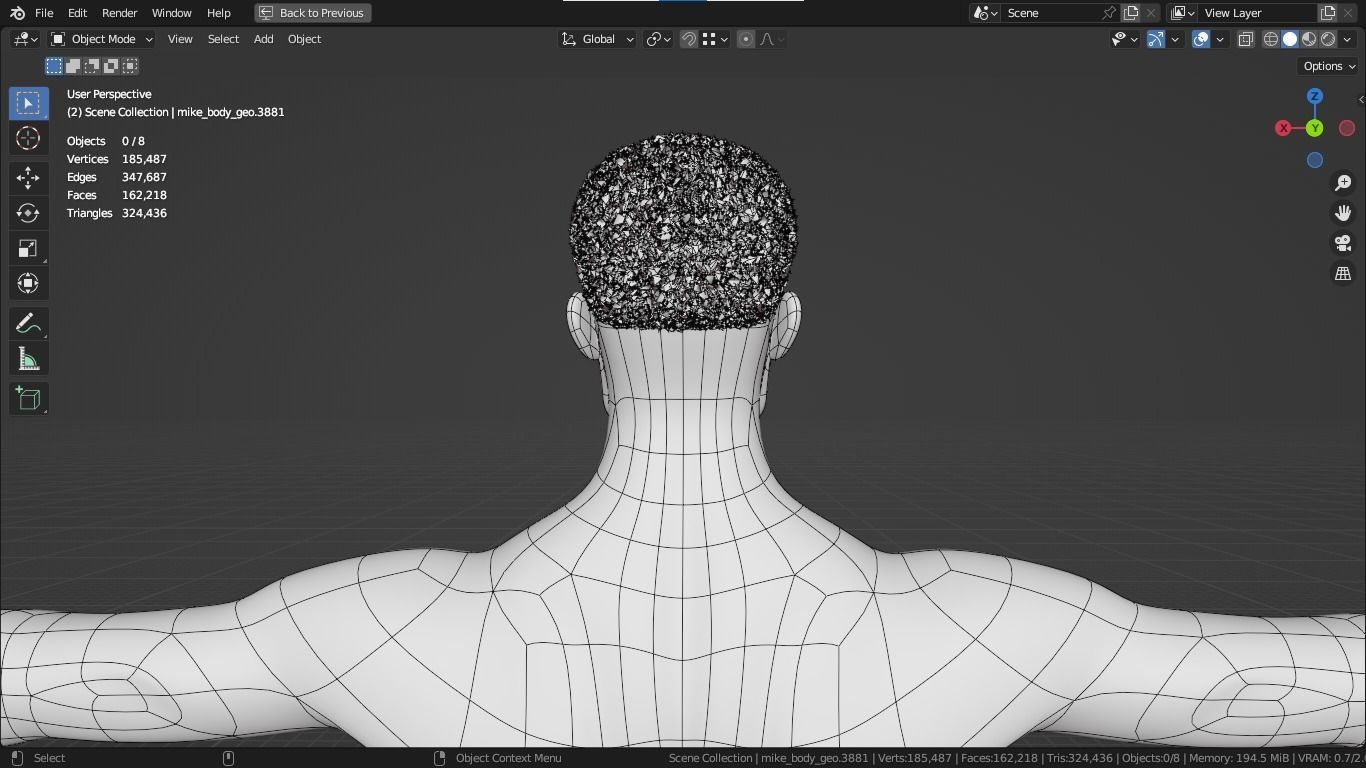
Task: Click the Blender logo menu icon
Action: (x=17, y=13)
